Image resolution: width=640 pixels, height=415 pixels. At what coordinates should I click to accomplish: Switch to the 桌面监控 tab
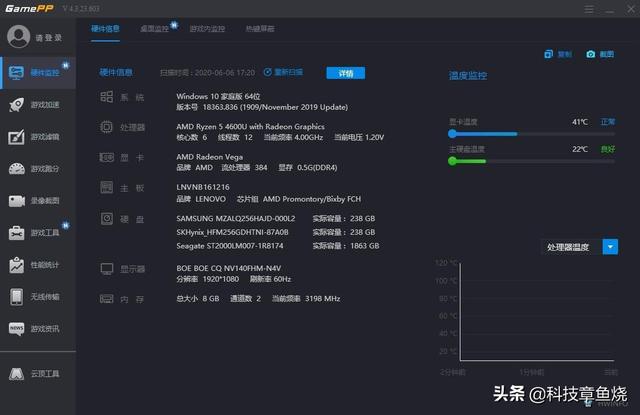(154, 29)
